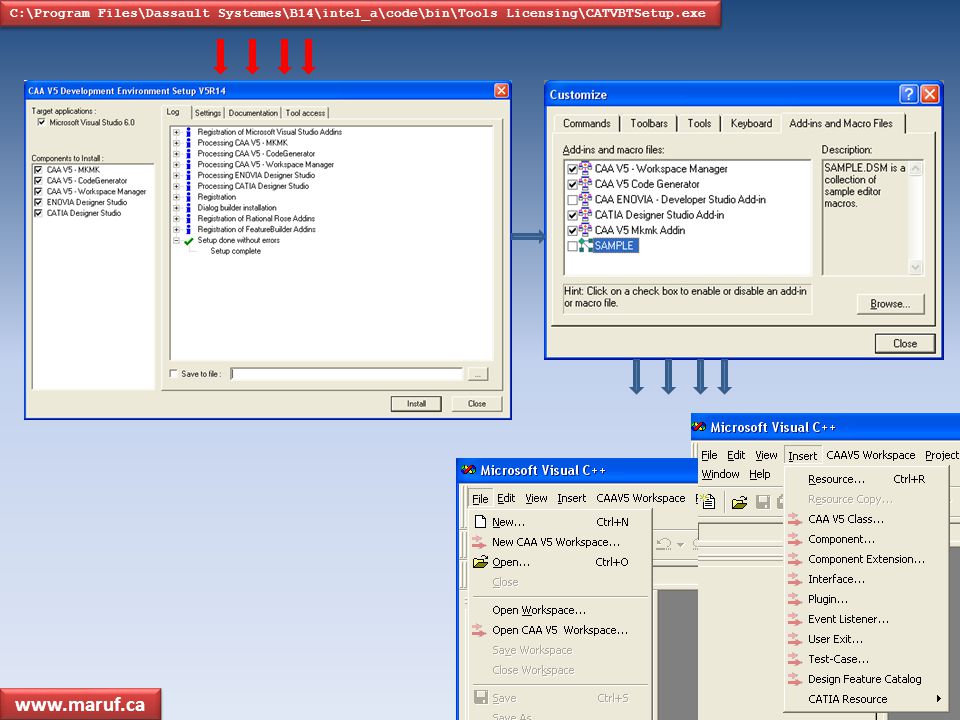
Task: Click the Event Listener arrow icon
Action: click(795, 619)
